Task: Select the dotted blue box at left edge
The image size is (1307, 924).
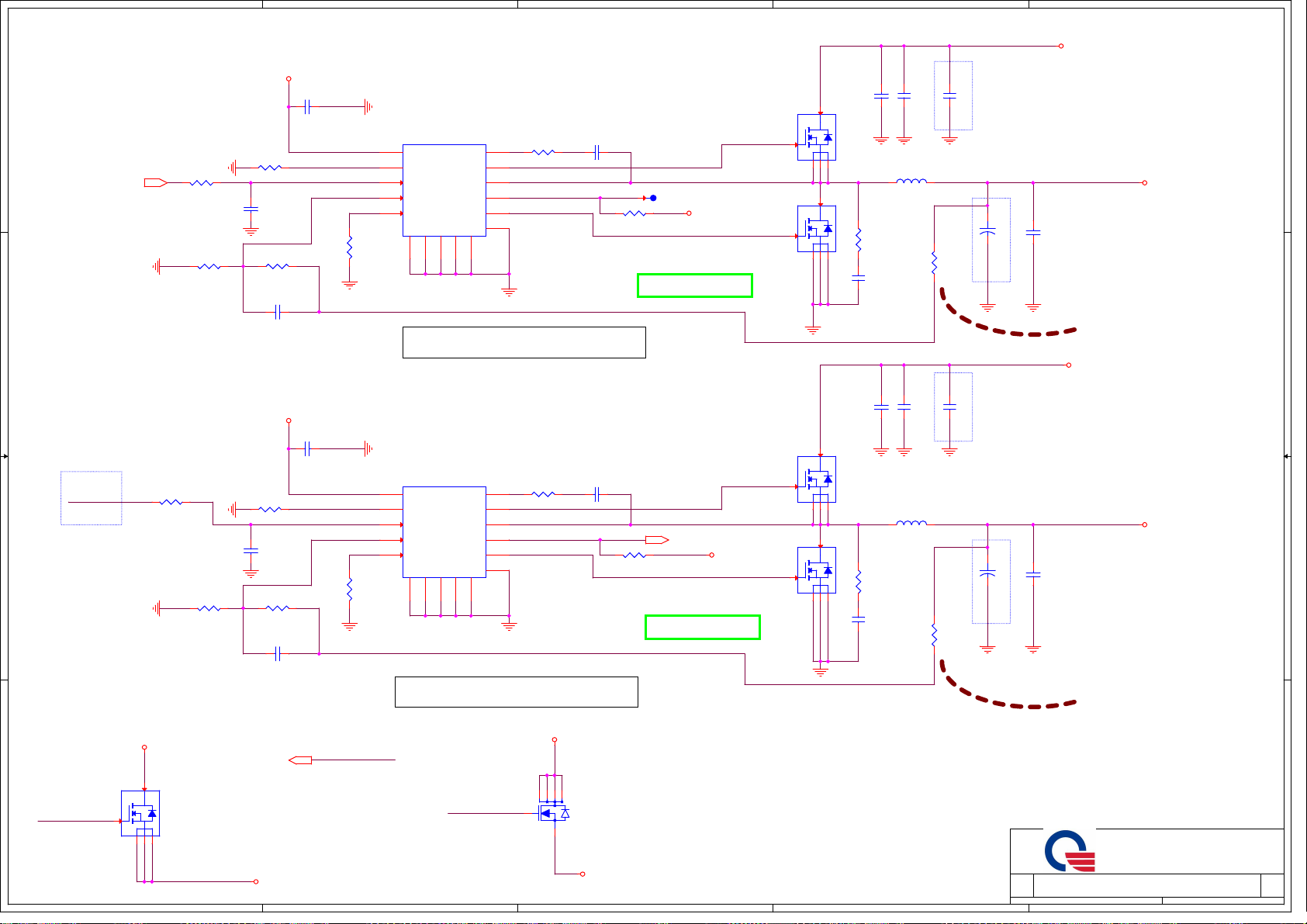Action: 92,498
